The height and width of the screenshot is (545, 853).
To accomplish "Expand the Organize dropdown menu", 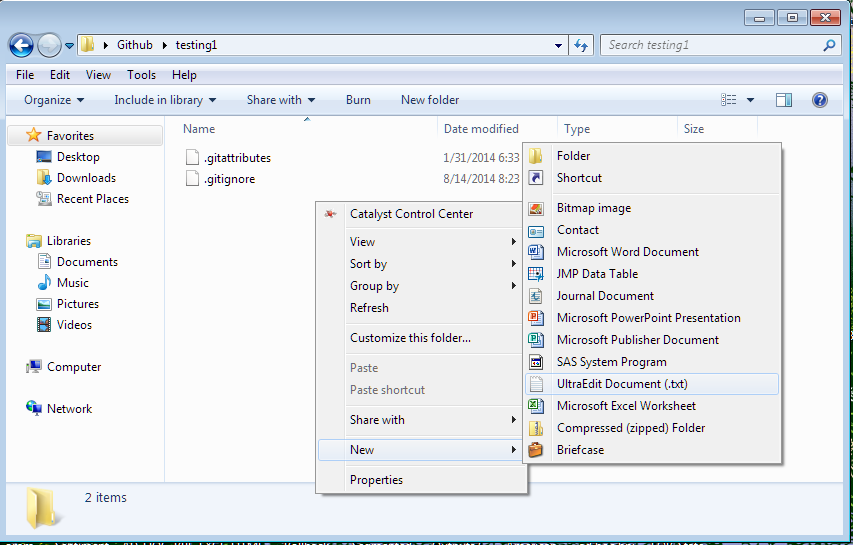I will click(x=54, y=100).
